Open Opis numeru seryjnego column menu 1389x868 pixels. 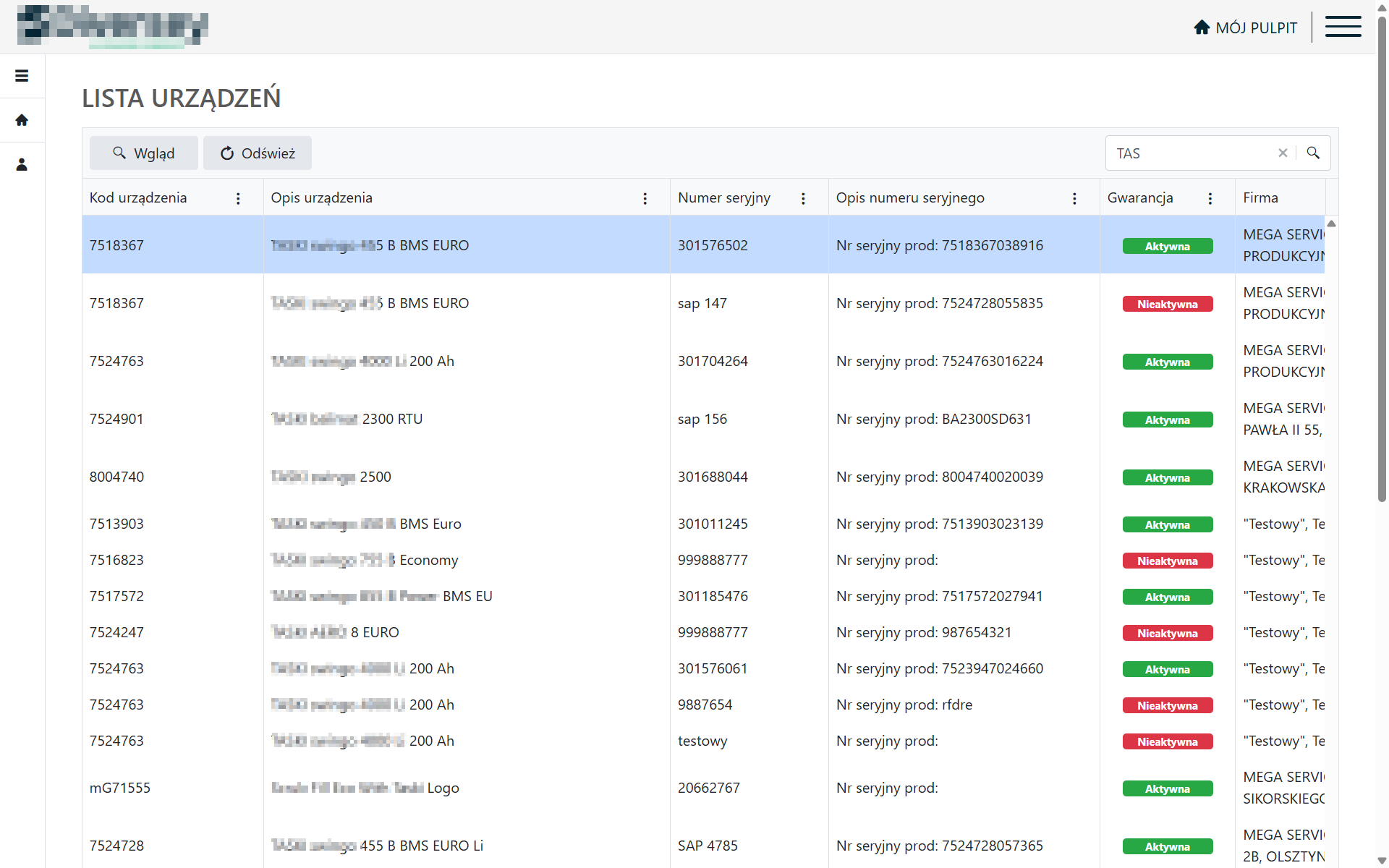[1074, 198]
